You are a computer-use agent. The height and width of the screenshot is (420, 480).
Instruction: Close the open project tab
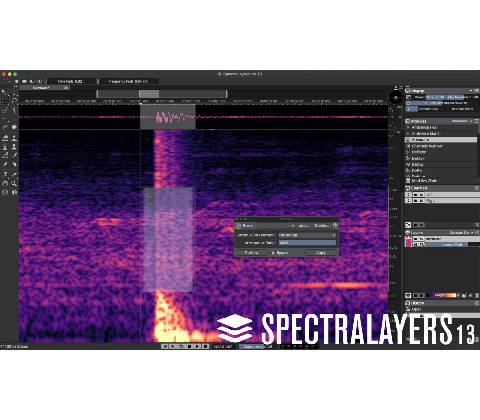(x=66, y=88)
